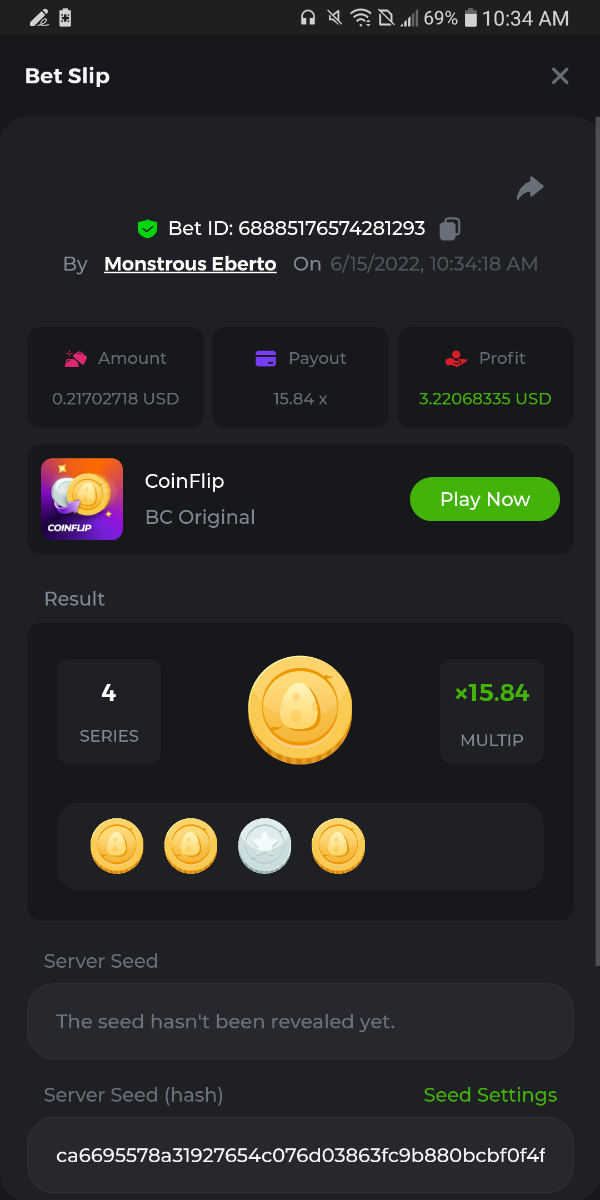Viewport: 600px width, 1200px height.
Task: Tap the Amount bet icon
Action: tap(76, 358)
